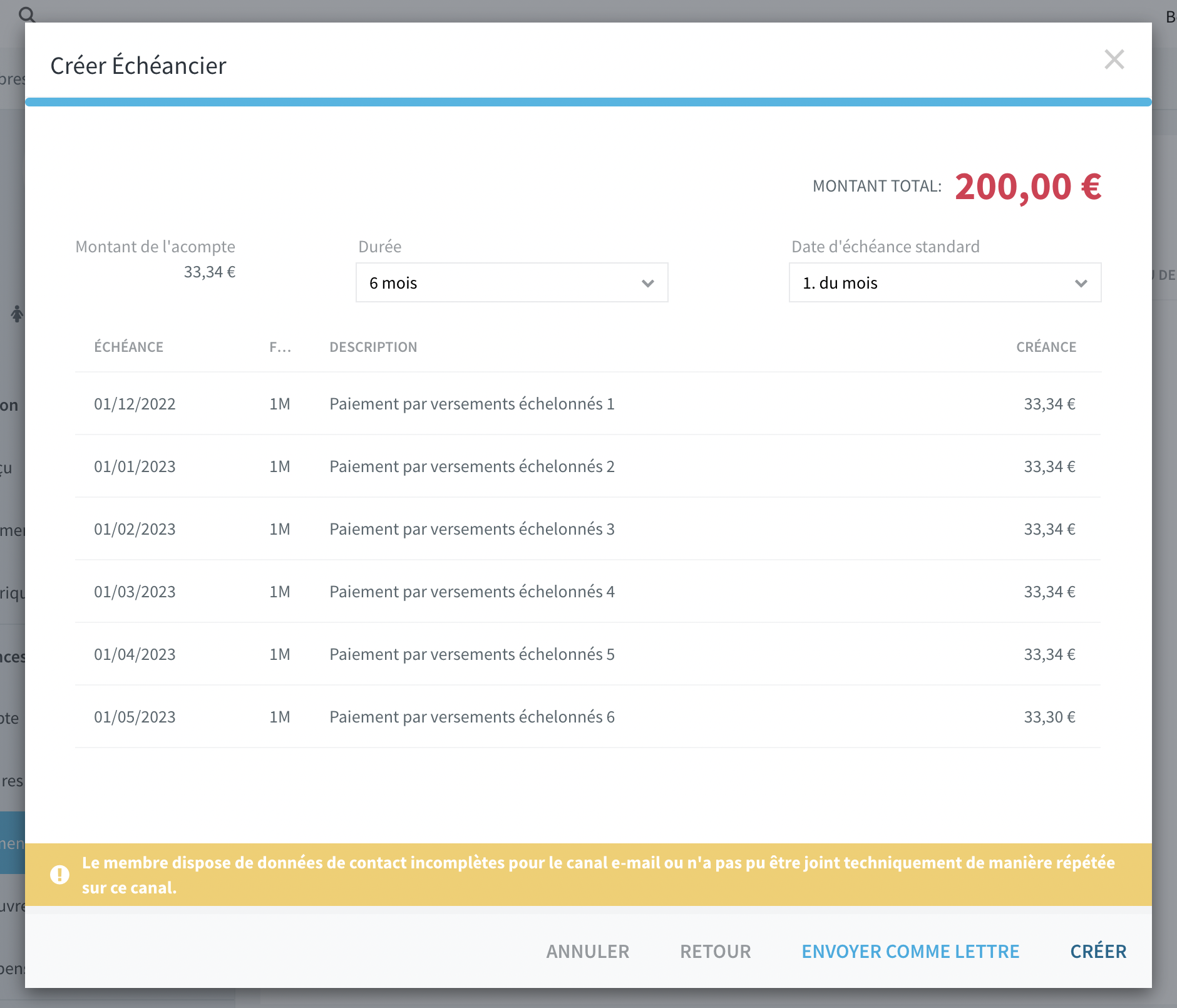Click the 200,00 € total amount

[x=1029, y=186]
